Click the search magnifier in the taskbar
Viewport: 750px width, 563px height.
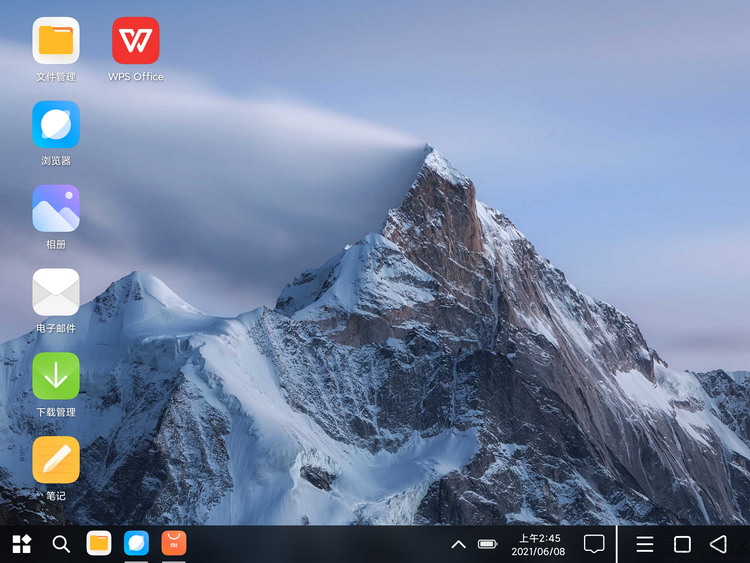pos(61,544)
